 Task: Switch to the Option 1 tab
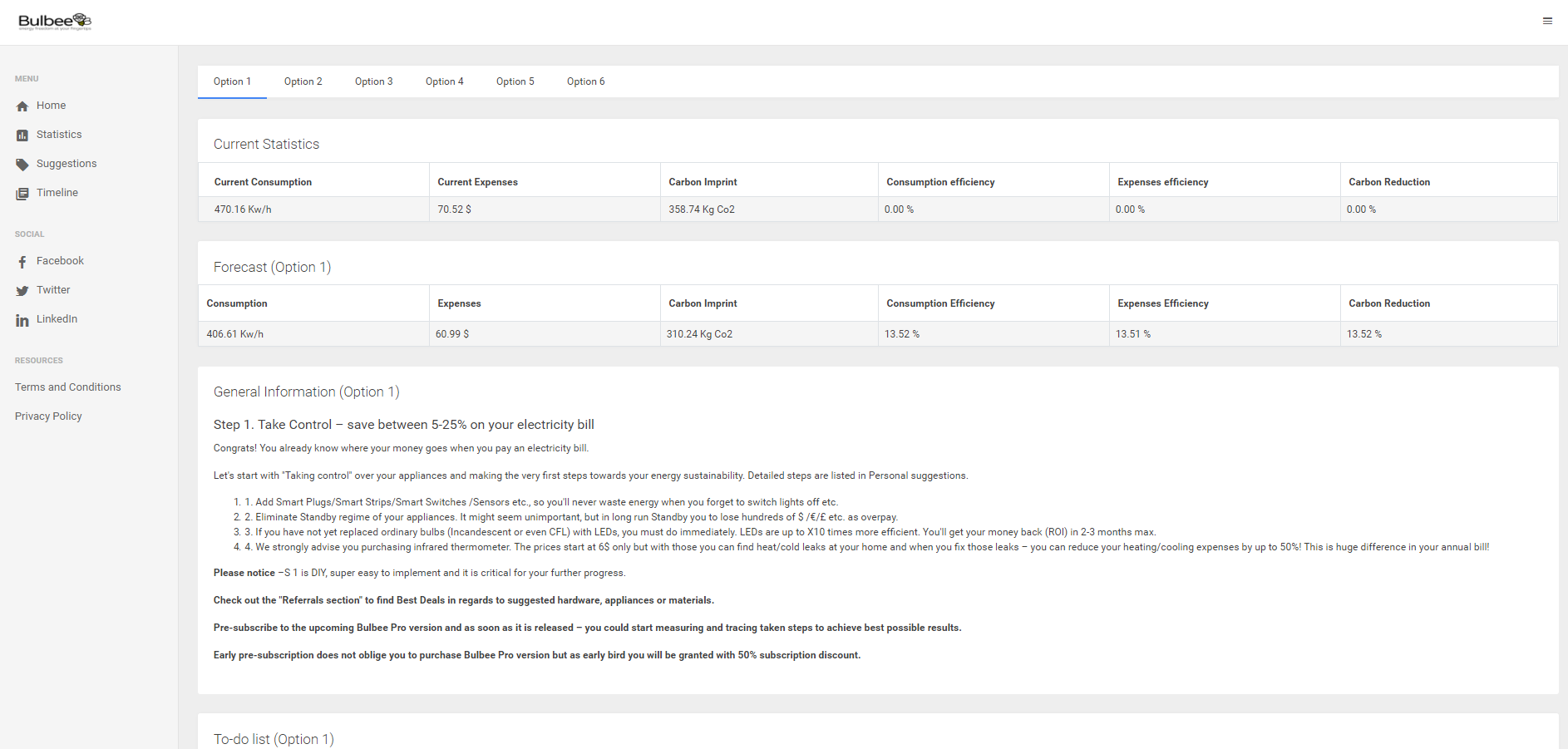pyautogui.click(x=232, y=81)
